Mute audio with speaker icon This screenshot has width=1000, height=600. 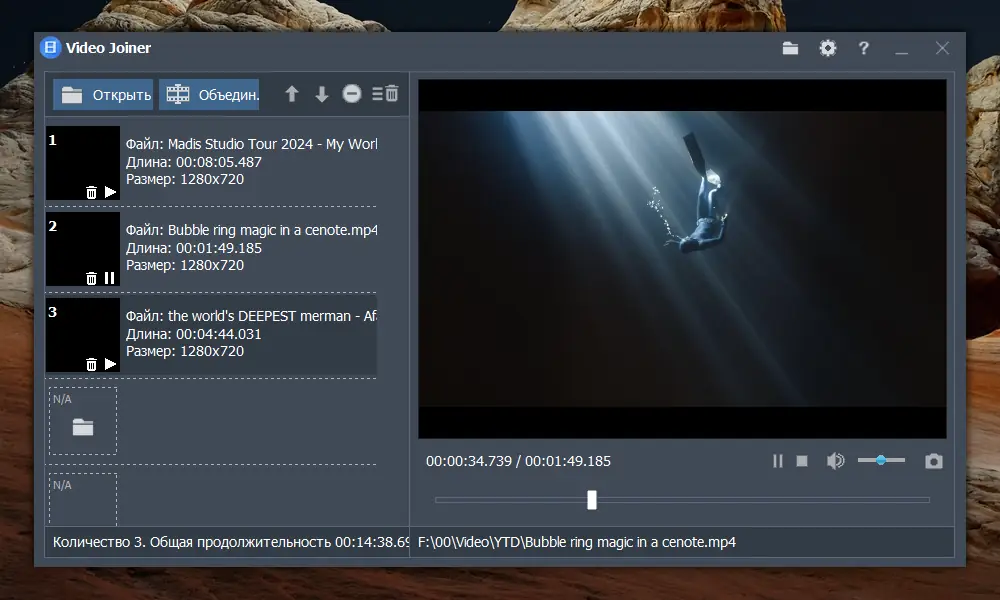(x=835, y=460)
